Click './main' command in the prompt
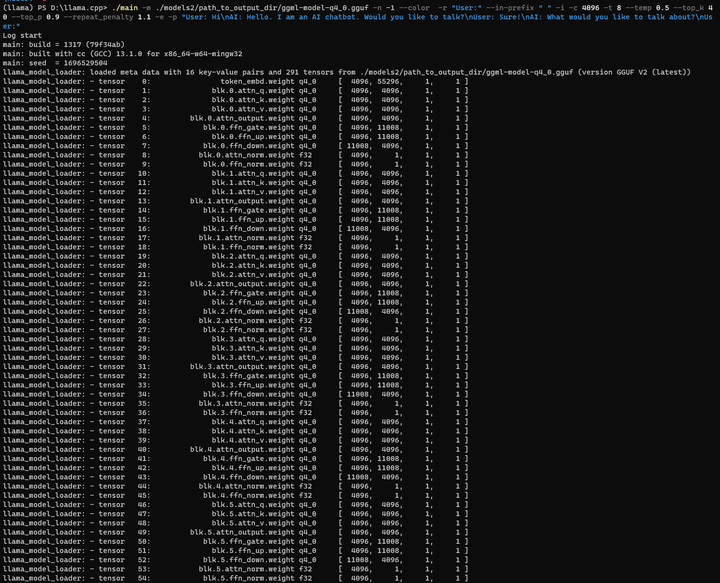Screen dimensions: 720x583 tap(124, 8)
